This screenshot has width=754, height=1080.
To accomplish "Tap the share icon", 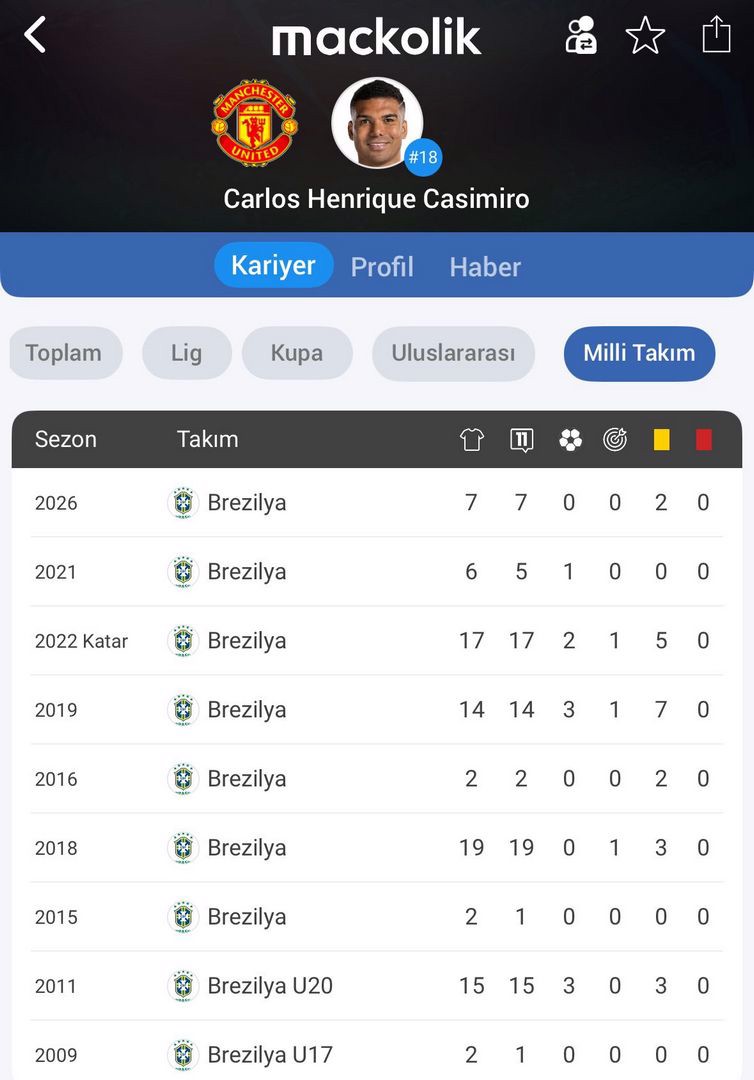I will pyautogui.click(x=716, y=35).
